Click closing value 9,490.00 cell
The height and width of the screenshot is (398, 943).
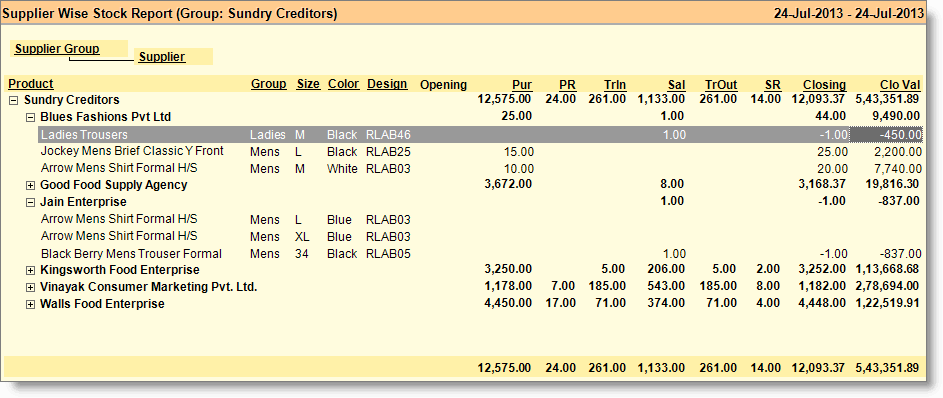[895, 116]
